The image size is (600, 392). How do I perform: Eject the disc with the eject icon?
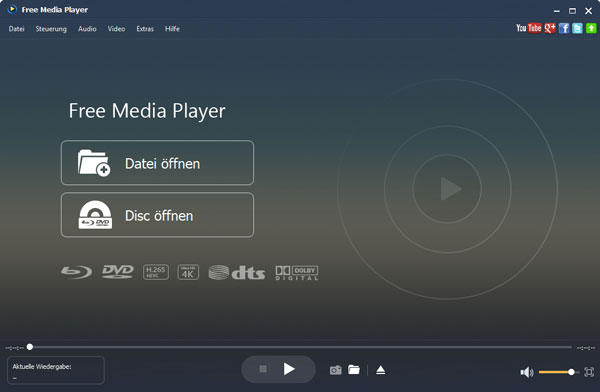(x=380, y=370)
